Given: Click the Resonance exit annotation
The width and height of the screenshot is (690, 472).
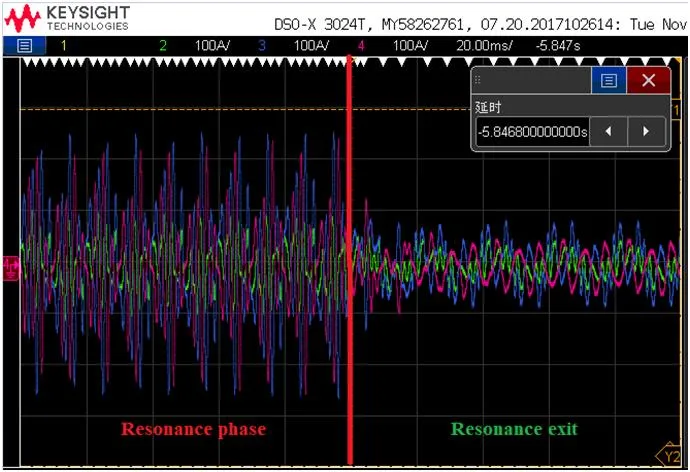Looking at the screenshot, I should (x=513, y=429).
